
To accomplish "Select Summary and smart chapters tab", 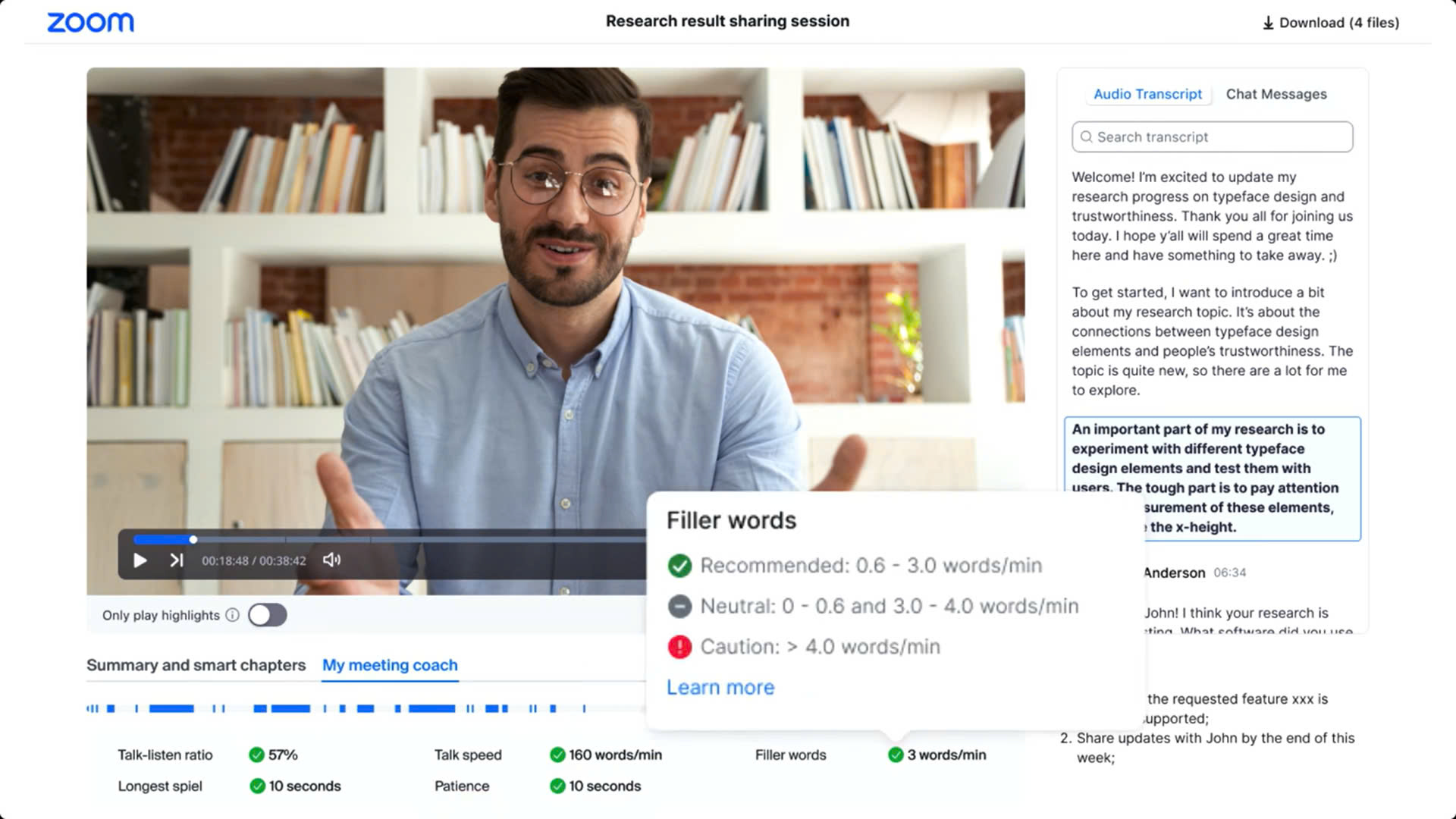I will (x=196, y=665).
